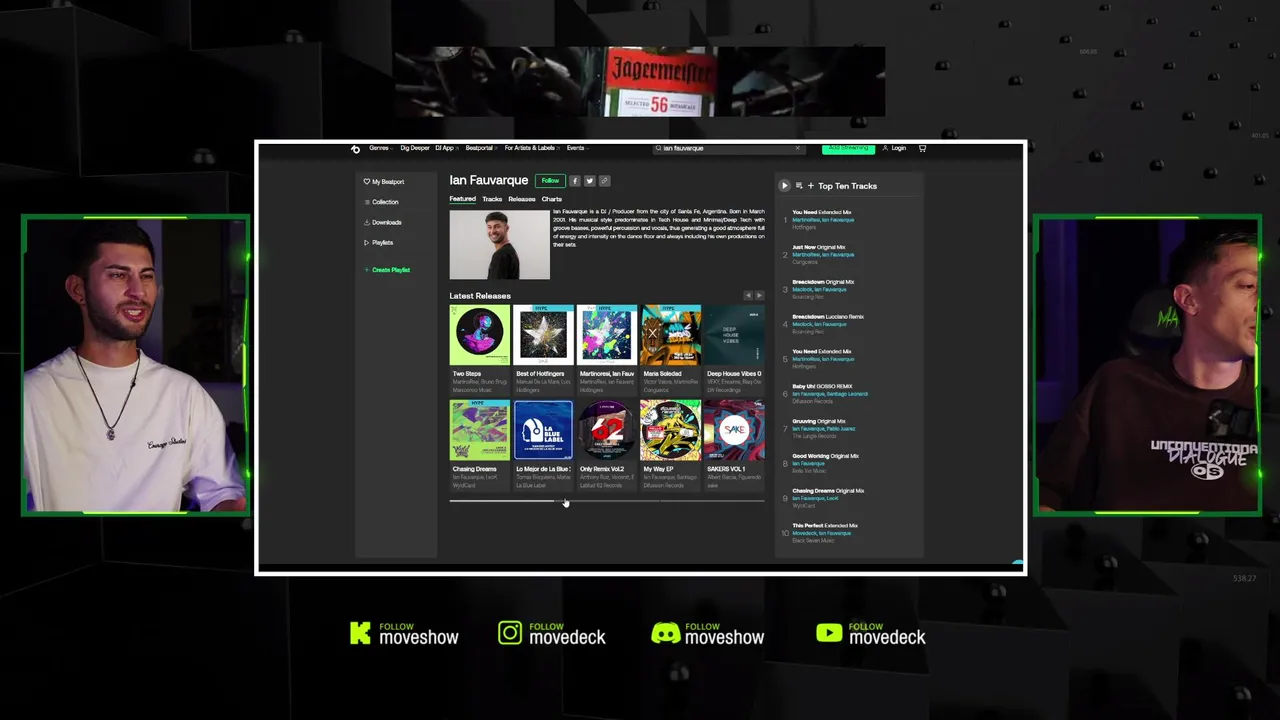This screenshot has width=1280, height=720.
Task: Open SAKERS VOL 1 release cover
Action: (734, 430)
